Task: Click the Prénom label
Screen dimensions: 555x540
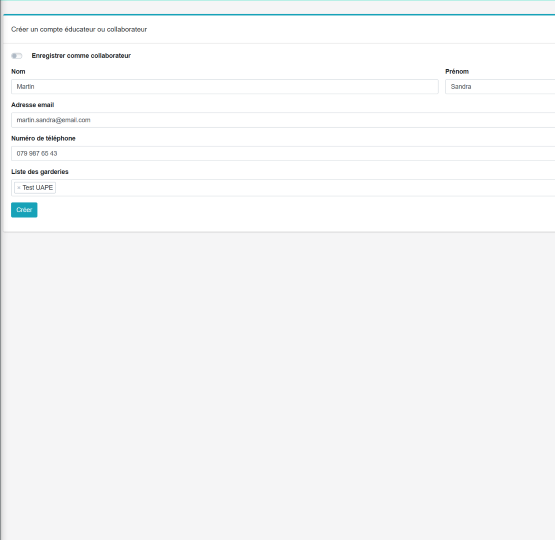Action: (457, 71)
